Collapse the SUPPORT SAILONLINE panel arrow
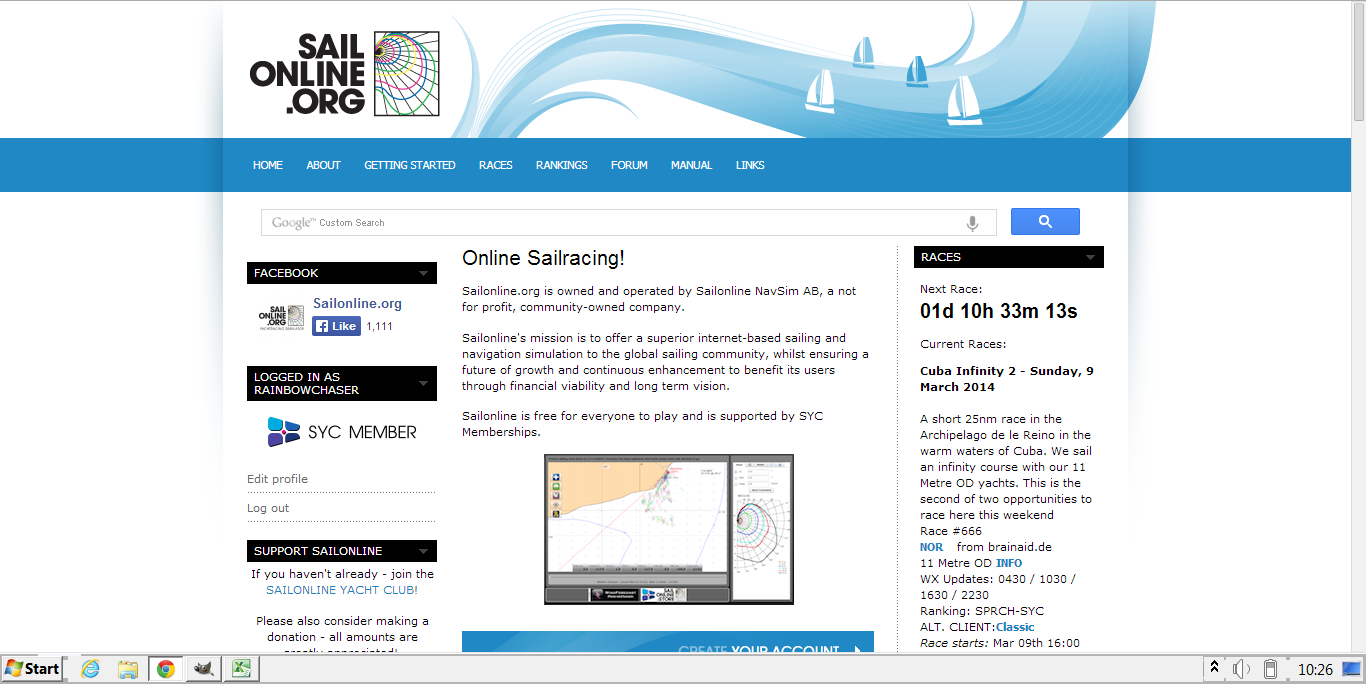 (424, 551)
